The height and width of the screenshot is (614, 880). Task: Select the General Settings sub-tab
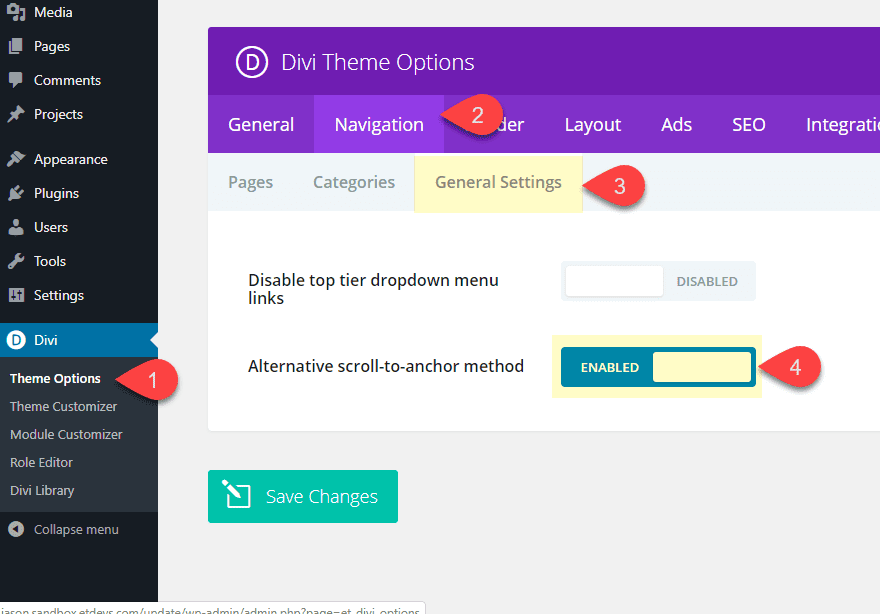pos(498,183)
